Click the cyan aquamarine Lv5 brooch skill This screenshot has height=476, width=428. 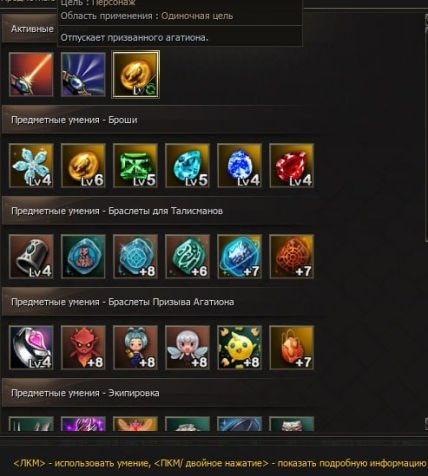[x=187, y=165]
